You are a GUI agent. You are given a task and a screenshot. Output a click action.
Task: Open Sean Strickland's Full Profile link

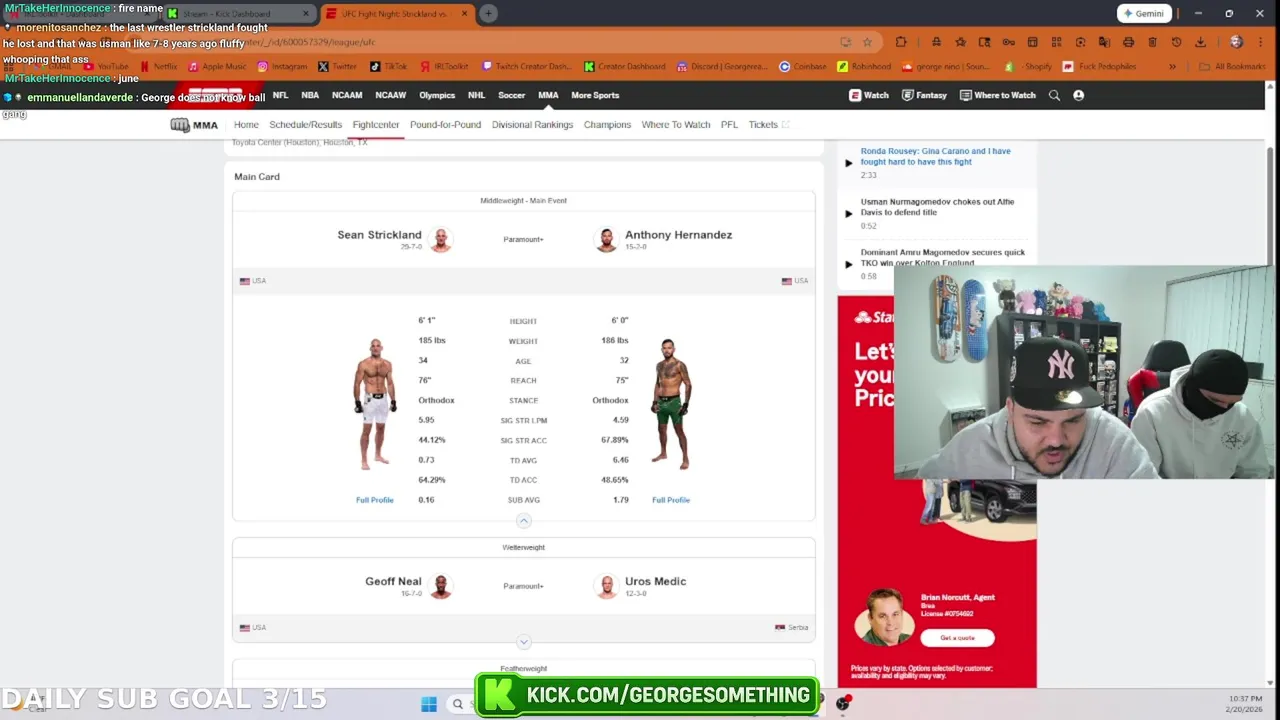(374, 500)
